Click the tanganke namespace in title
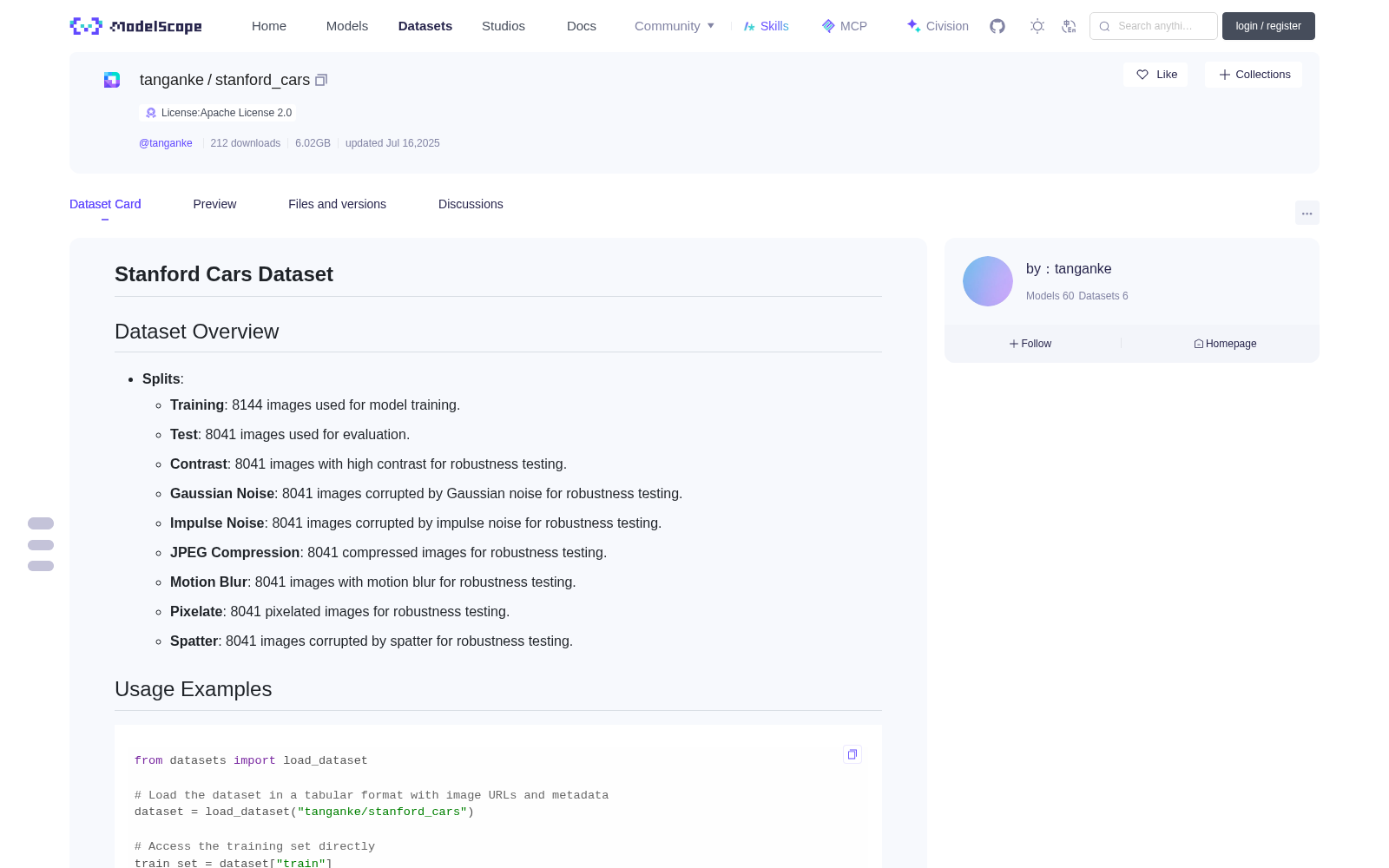1389x868 pixels. (171, 80)
